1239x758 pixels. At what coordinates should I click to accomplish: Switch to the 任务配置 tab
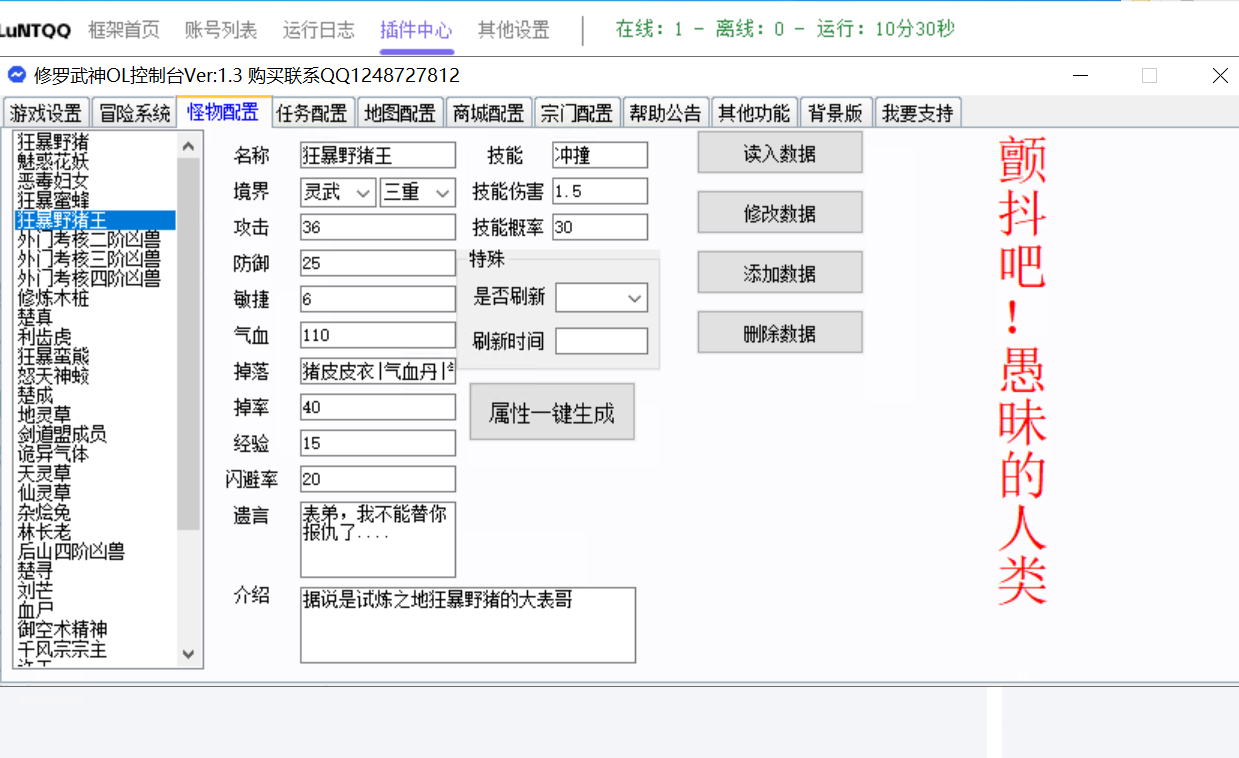[x=311, y=112]
